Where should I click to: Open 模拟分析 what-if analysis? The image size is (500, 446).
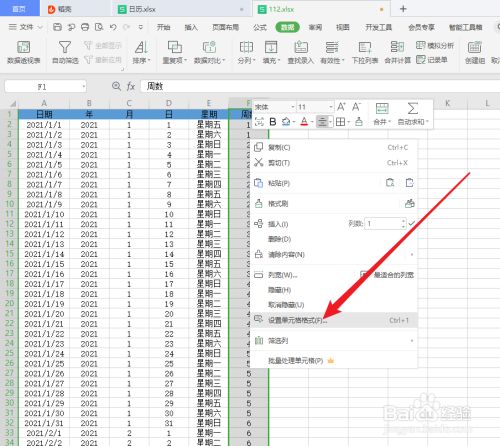(435, 45)
